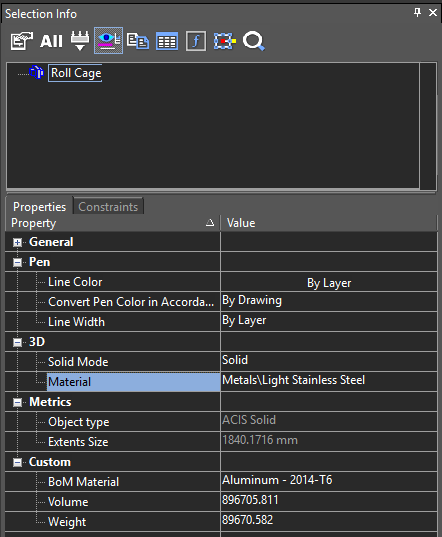Open the properties dialog icon in toolbar
The width and height of the screenshot is (442, 537).
21,41
